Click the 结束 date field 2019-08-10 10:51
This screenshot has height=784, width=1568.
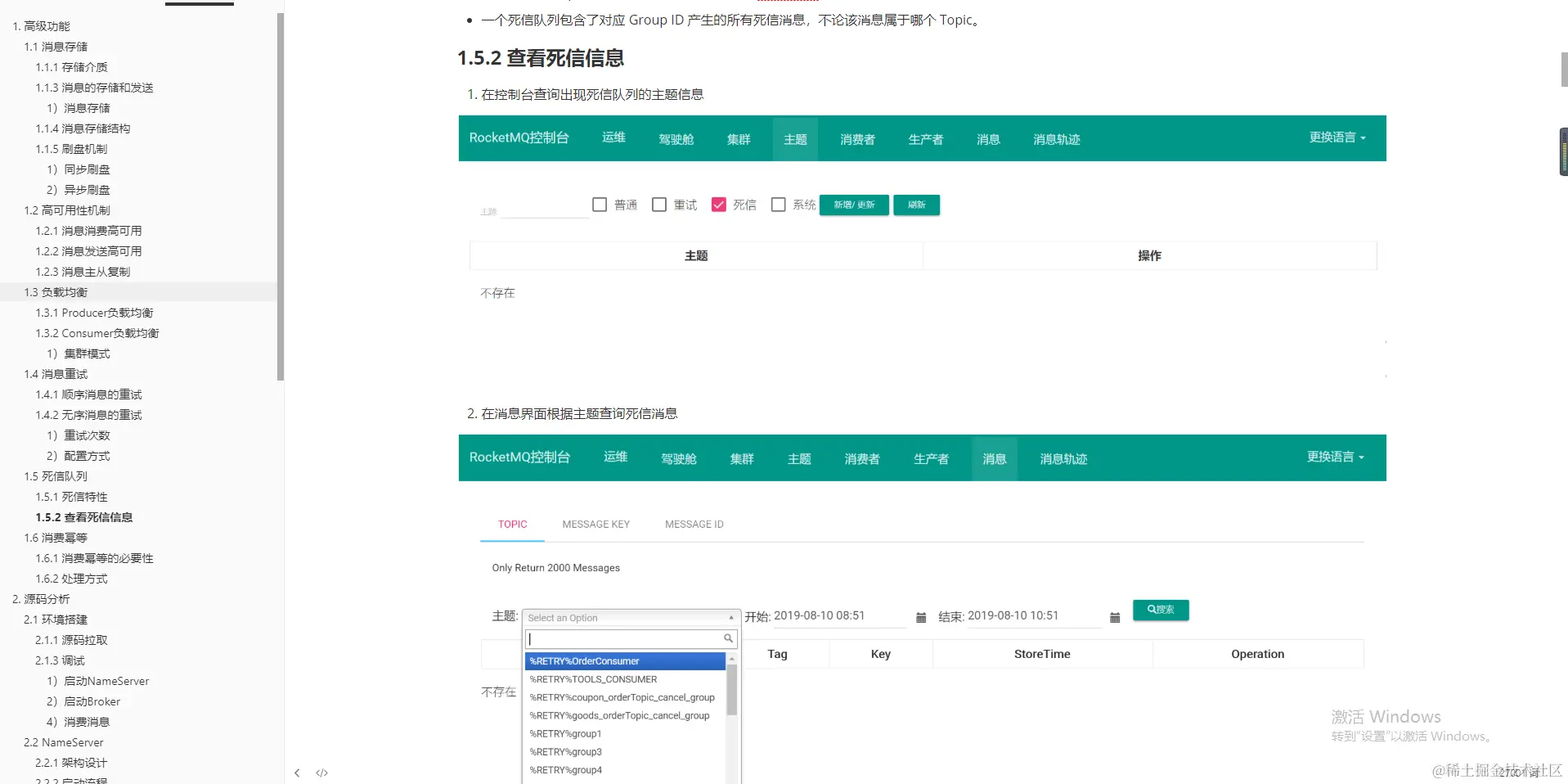(x=1034, y=616)
